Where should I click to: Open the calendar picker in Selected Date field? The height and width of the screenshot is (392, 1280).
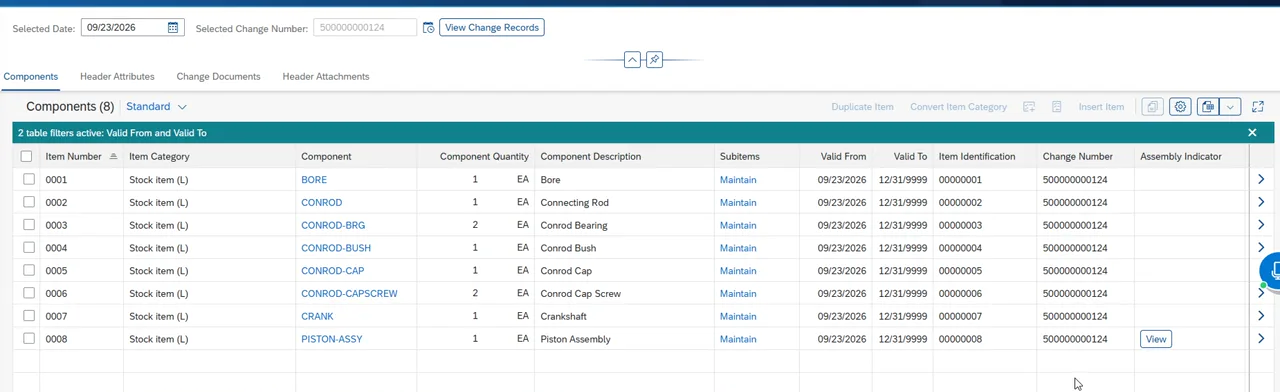tap(173, 28)
